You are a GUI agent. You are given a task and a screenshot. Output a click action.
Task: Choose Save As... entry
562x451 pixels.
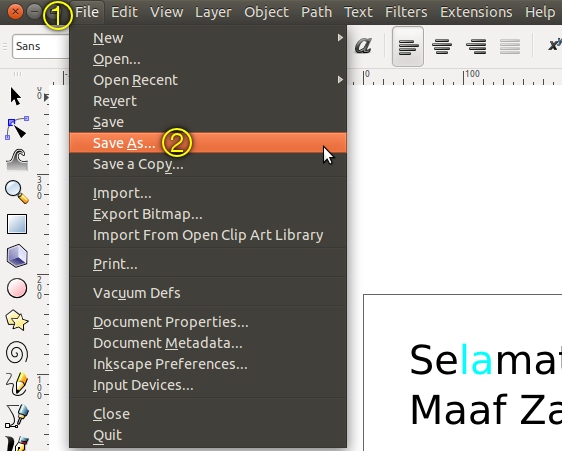click(x=208, y=143)
